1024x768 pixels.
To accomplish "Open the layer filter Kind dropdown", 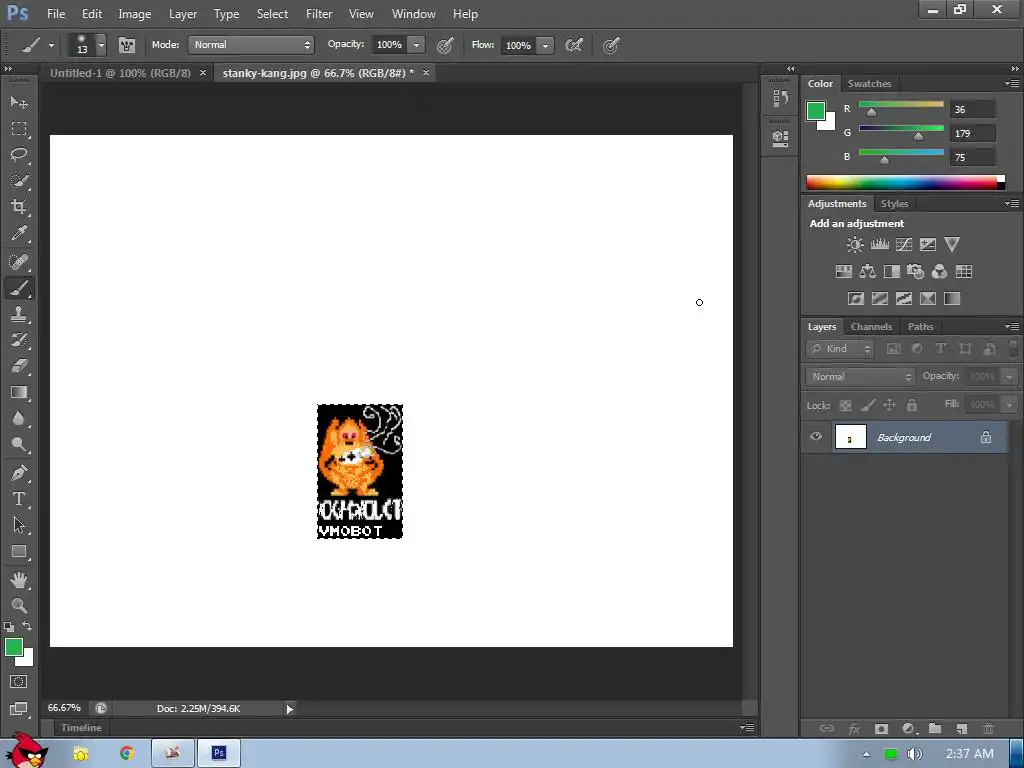I will pos(840,349).
